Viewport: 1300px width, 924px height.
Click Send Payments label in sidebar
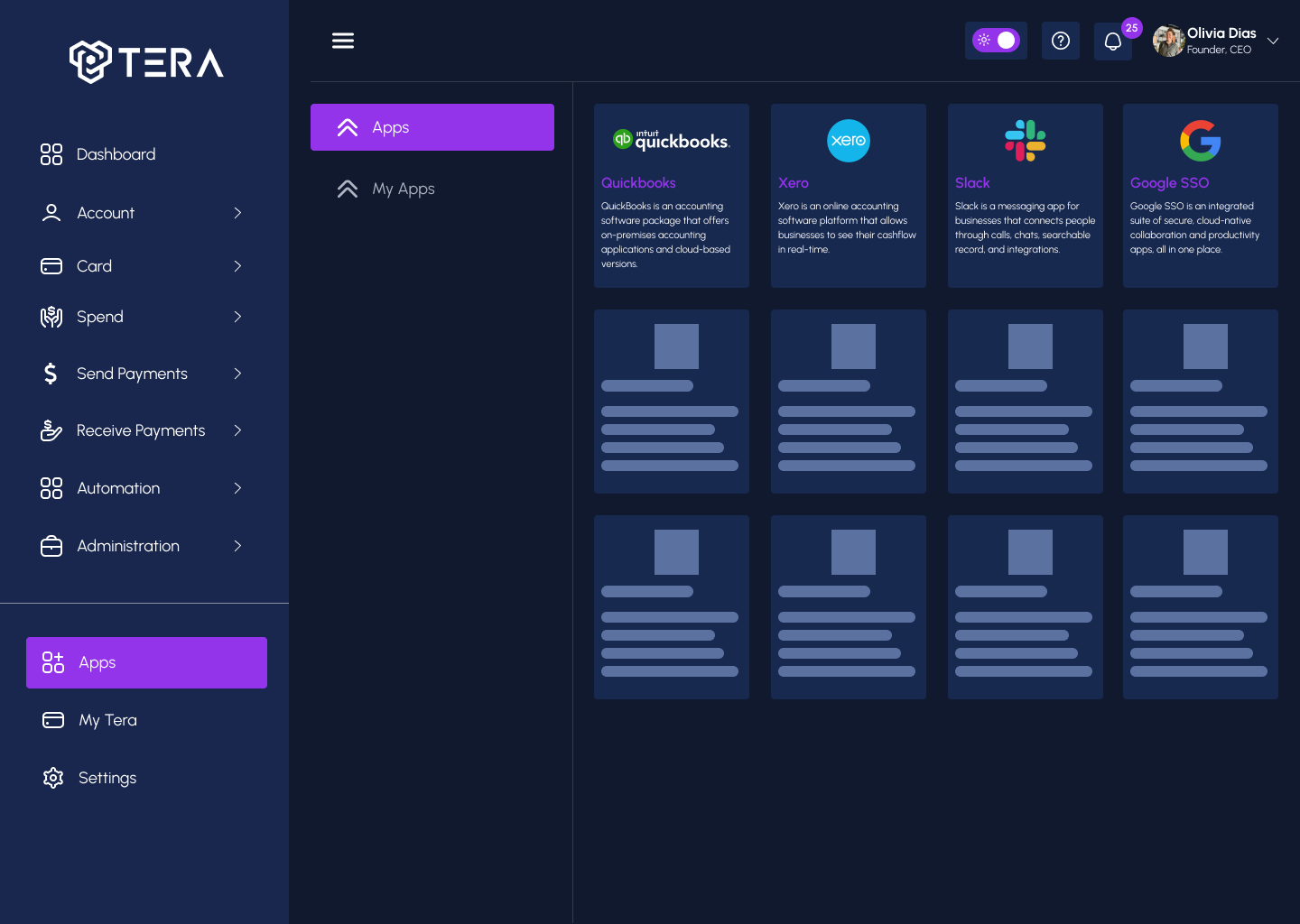(x=133, y=374)
